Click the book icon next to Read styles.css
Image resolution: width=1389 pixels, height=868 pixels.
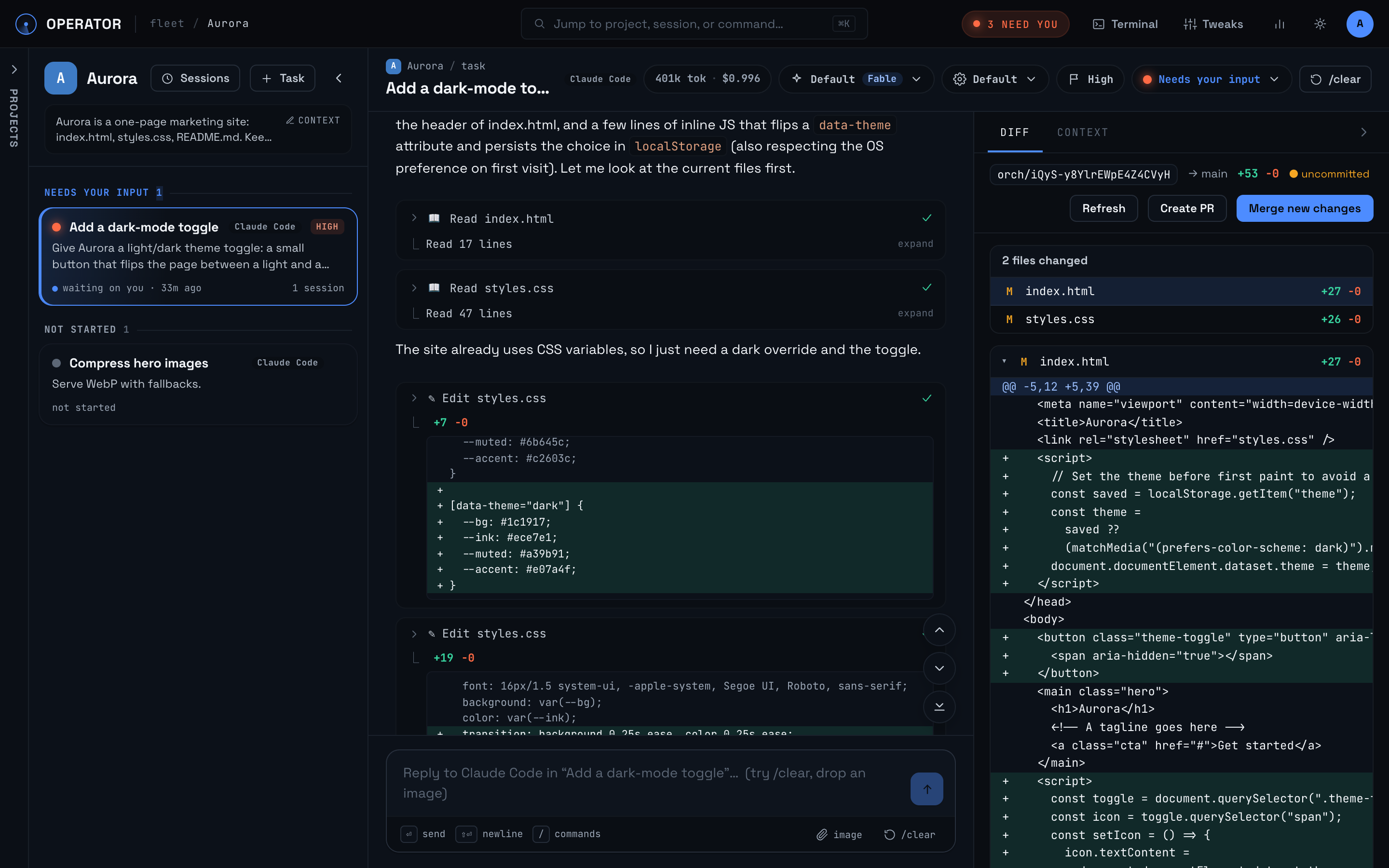pos(435,287)
